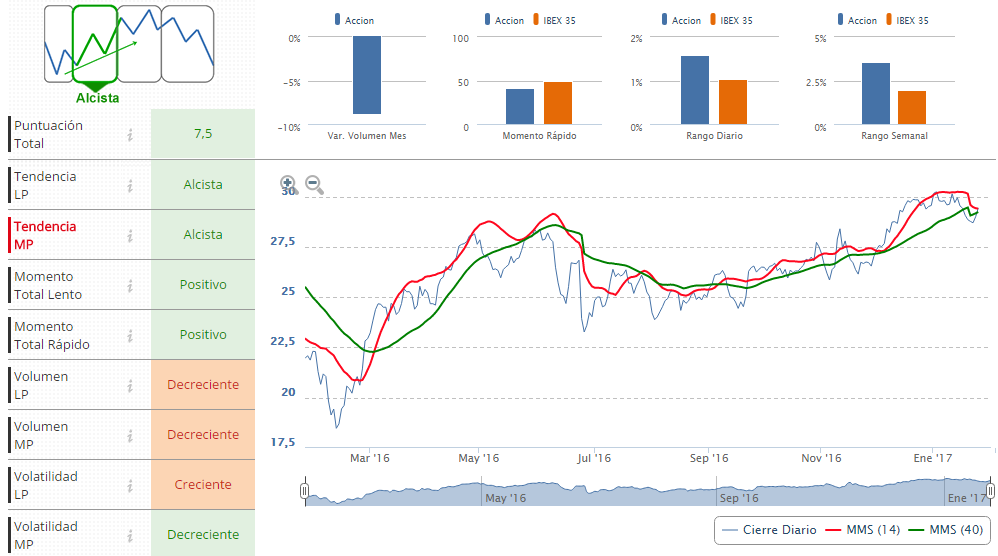Open info icon for Tendencia MP
998x556 pixels.
[x=130, y=235]
